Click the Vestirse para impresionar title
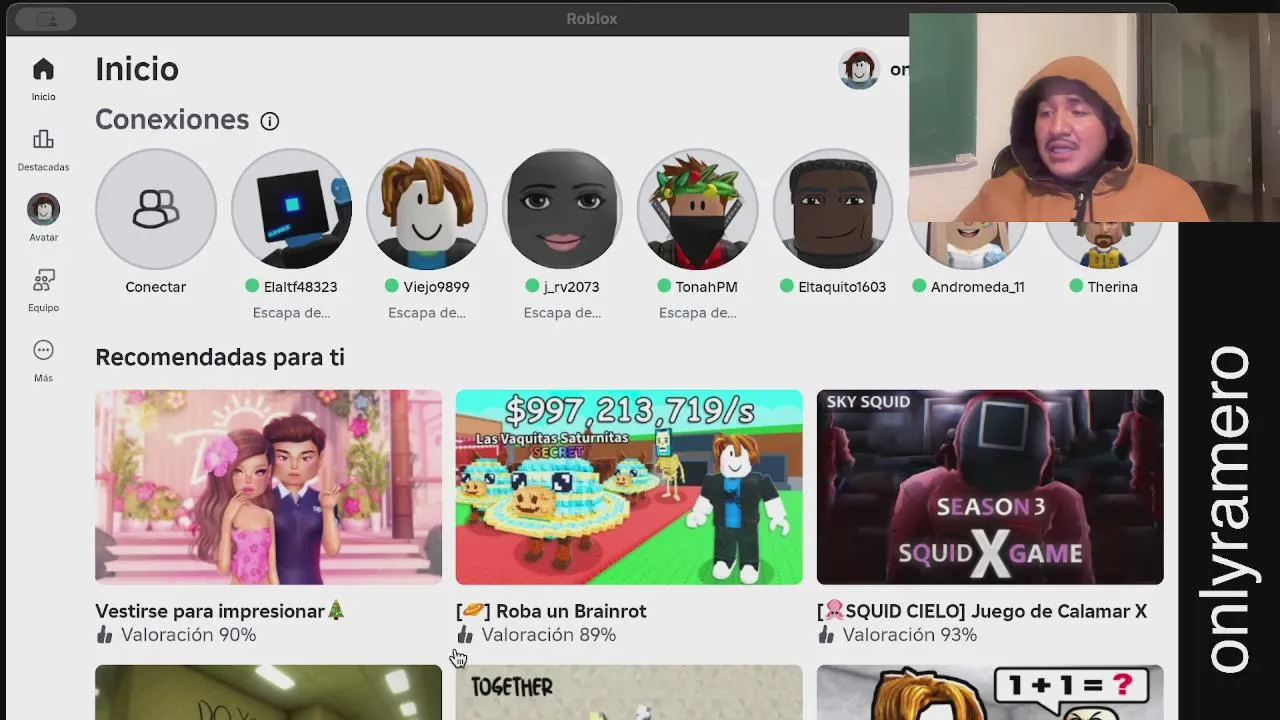1280x720 pixels. [x=220, y=611]
